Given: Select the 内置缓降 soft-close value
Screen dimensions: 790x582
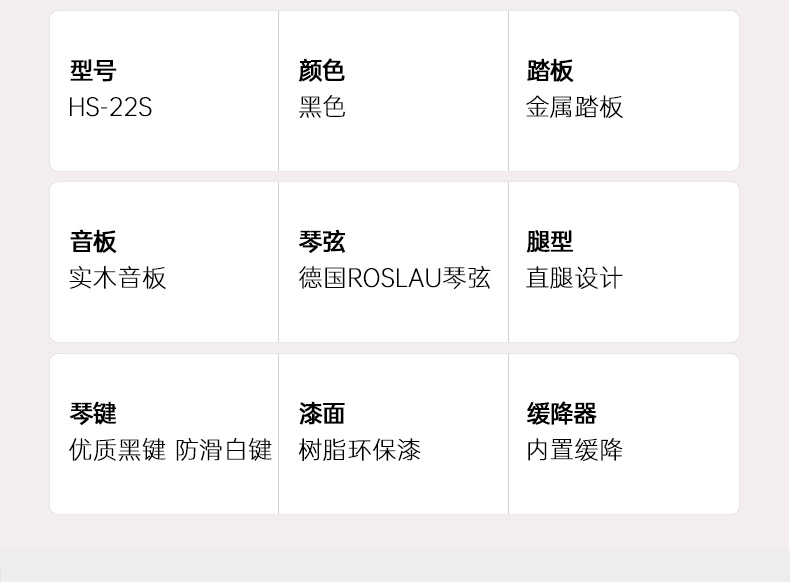Looking at the screenshot, I should 574,450.
